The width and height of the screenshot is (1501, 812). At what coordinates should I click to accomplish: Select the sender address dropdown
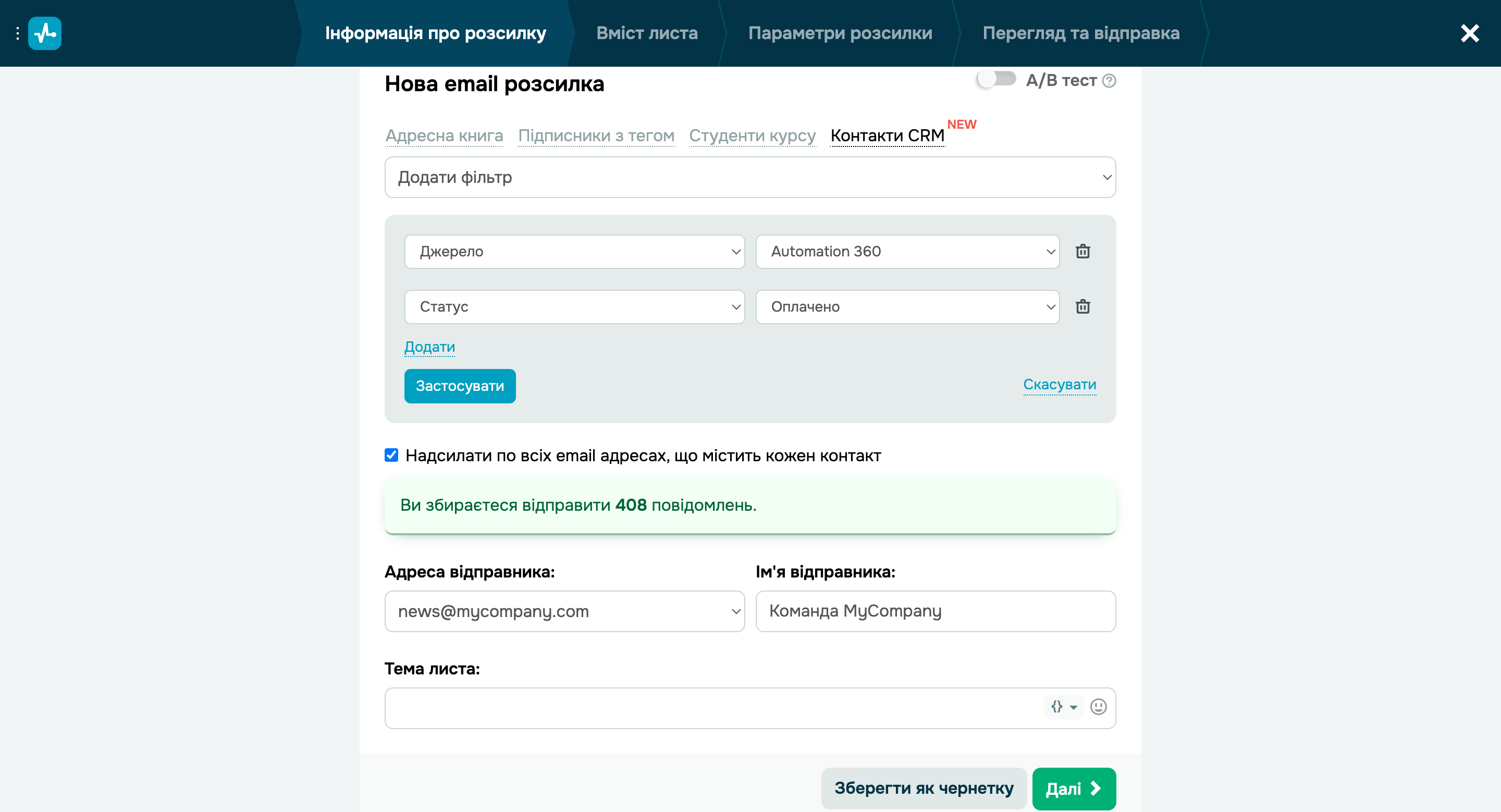(563, 611)
